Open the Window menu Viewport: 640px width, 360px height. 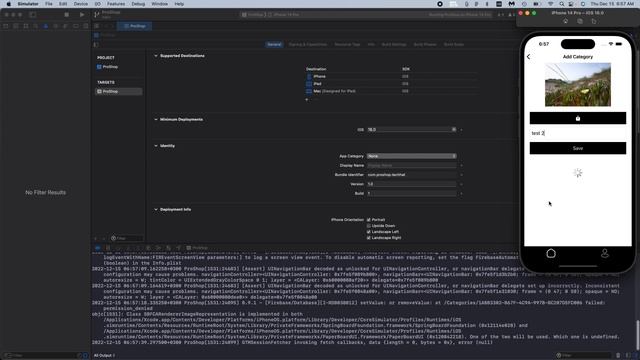point(159,4)
